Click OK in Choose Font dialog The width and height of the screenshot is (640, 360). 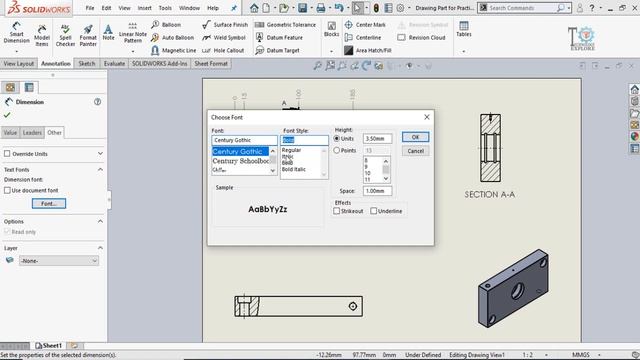click(415, 137)
